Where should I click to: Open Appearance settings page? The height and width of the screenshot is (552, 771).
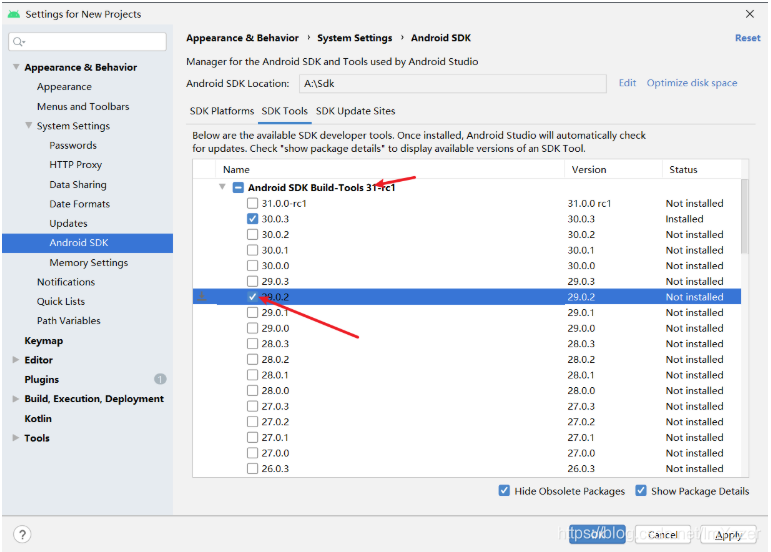[x=64, y=87]
